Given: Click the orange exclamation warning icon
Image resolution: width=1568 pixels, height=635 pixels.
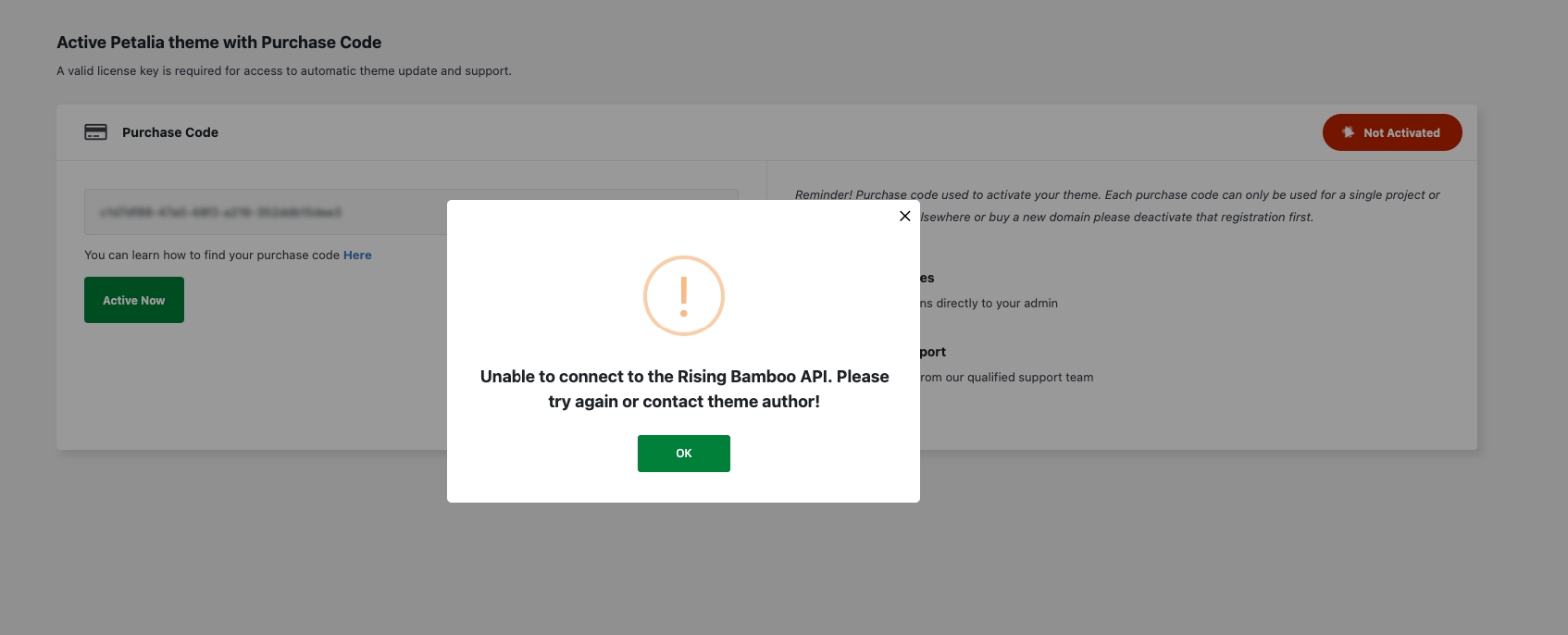Looking at the screenshot, I should coord(683,296).
